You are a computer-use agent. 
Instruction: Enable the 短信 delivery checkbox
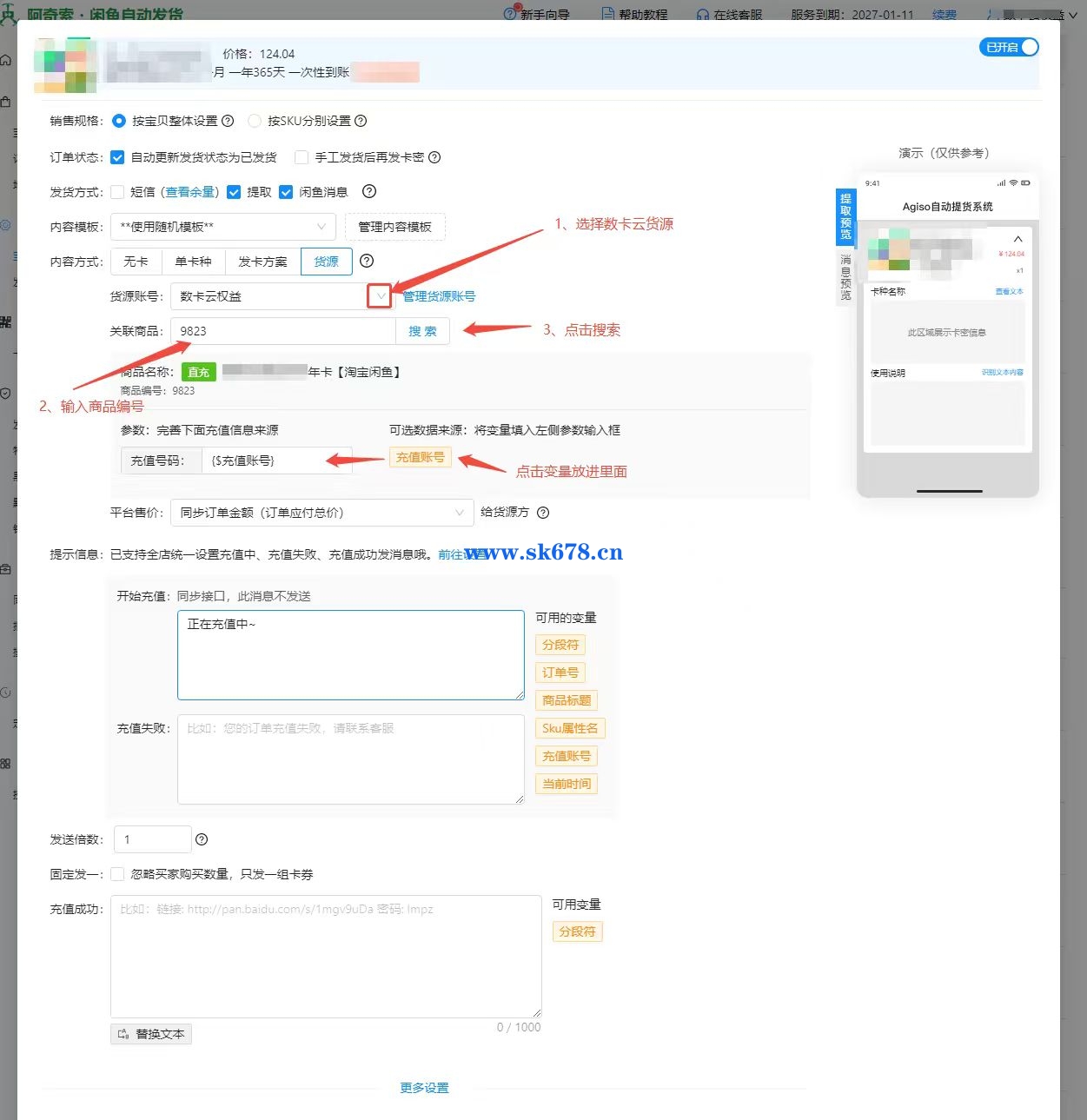click(x=117, y=192)
